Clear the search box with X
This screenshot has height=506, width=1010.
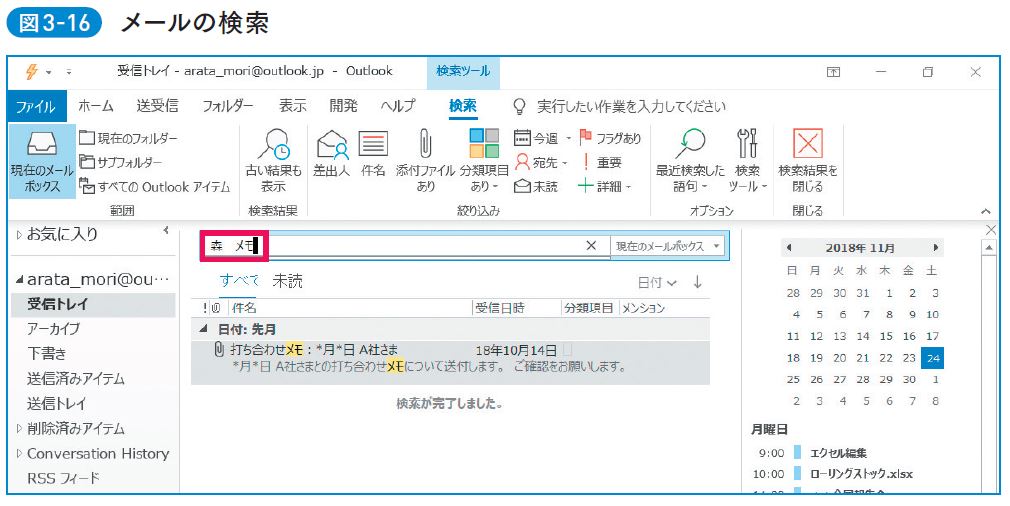pyautogui.click(x=591, y=245)
